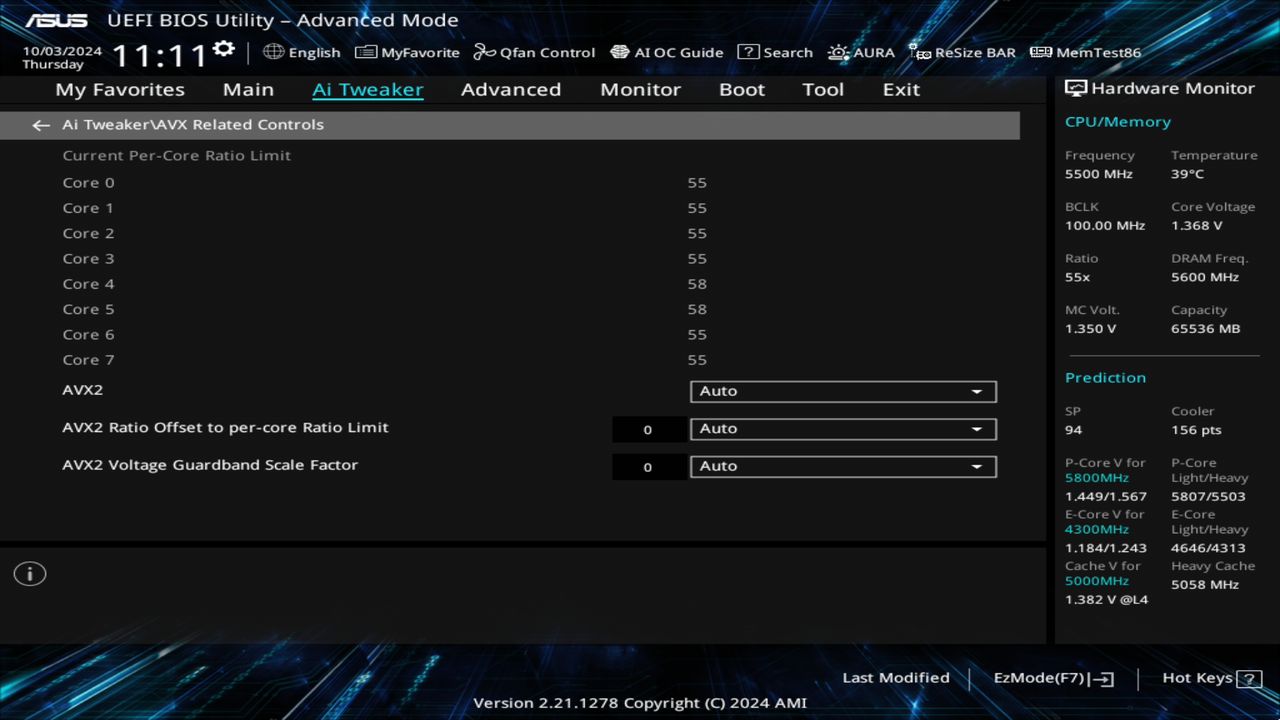Open the BIOS Search function
The width and height of the screenshot is (1280, 720).
775,52
